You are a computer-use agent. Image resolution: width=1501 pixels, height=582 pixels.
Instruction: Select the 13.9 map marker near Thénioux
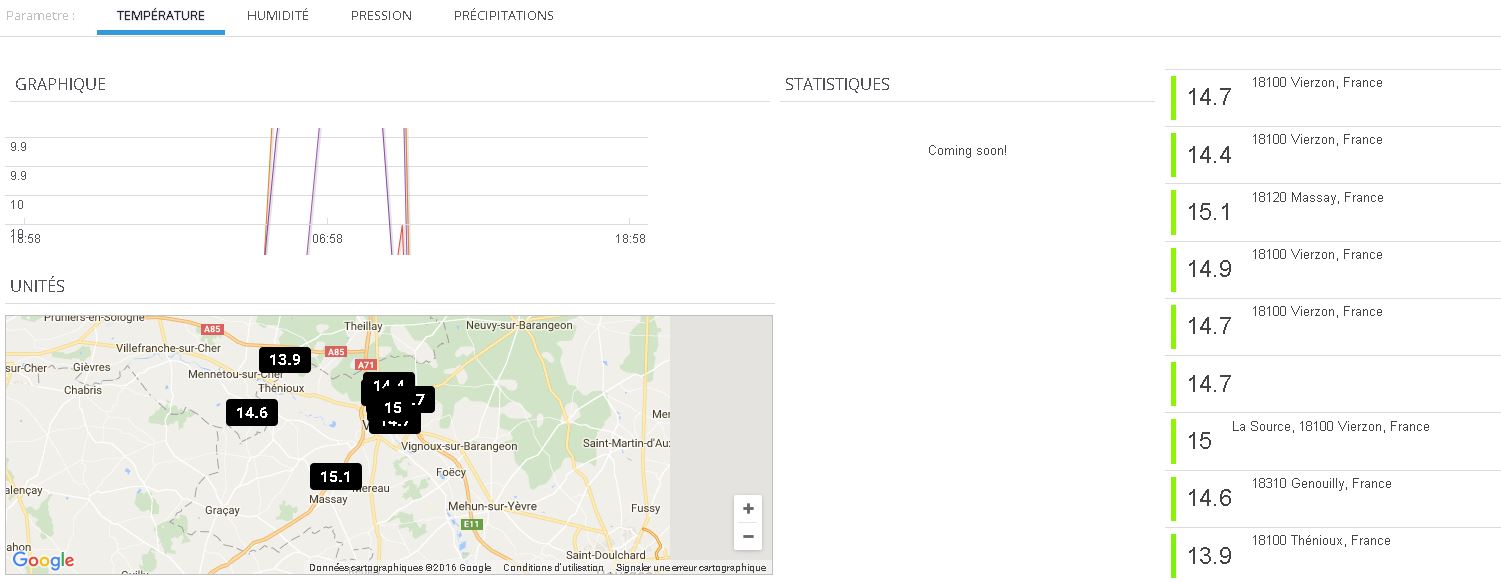[x=284, y=360]
